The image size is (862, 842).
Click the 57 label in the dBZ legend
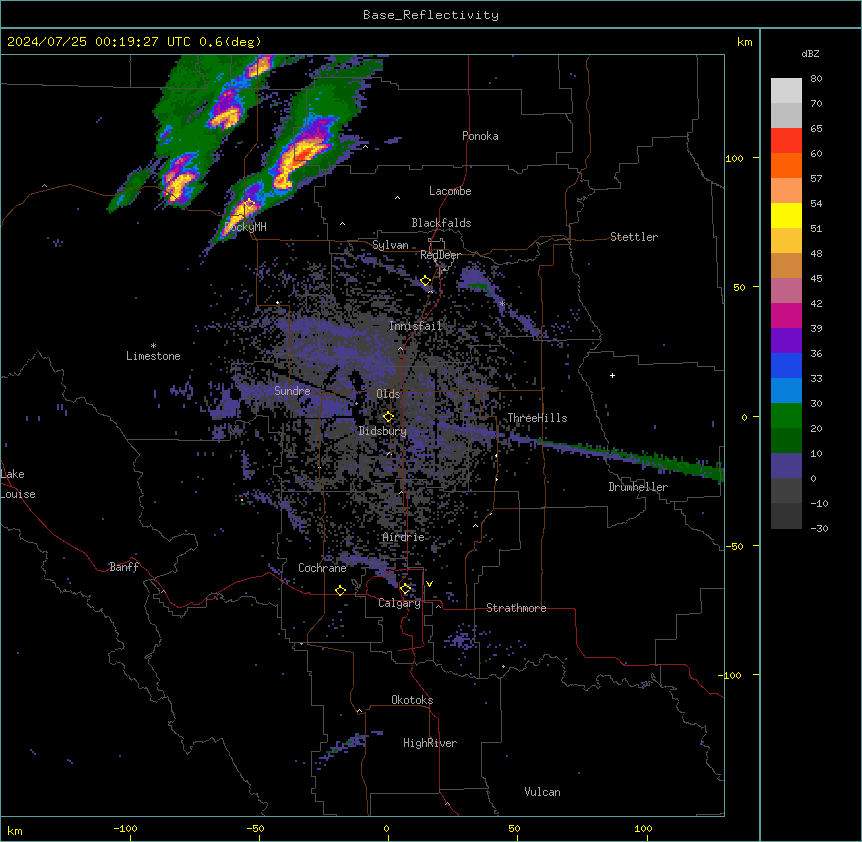click(816, 179)
